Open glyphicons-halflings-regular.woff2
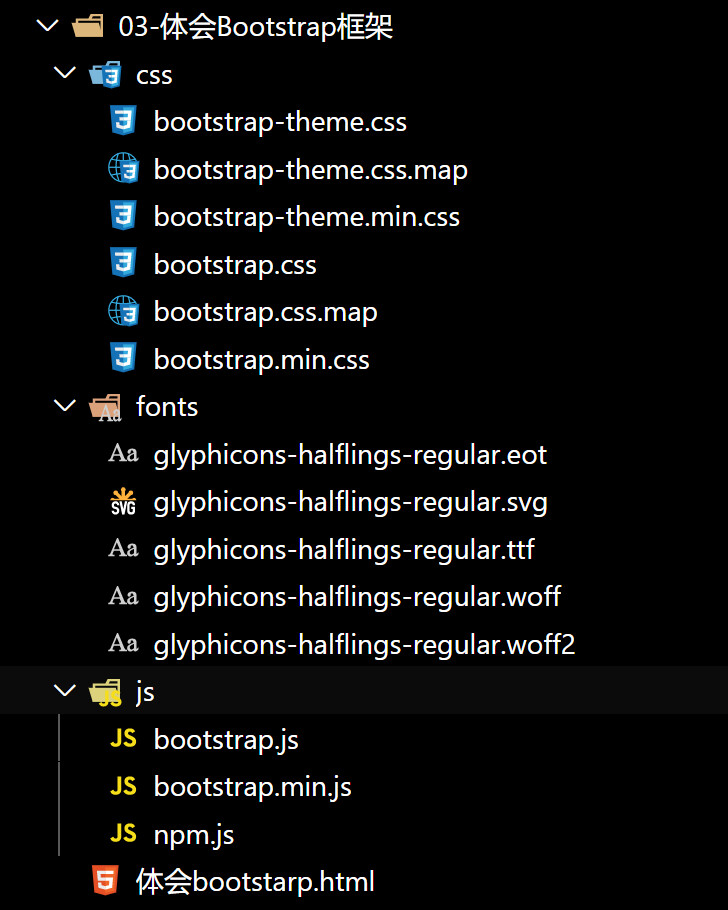The height and width of the screenshot is (910, 728). click(x=365, y=645)
